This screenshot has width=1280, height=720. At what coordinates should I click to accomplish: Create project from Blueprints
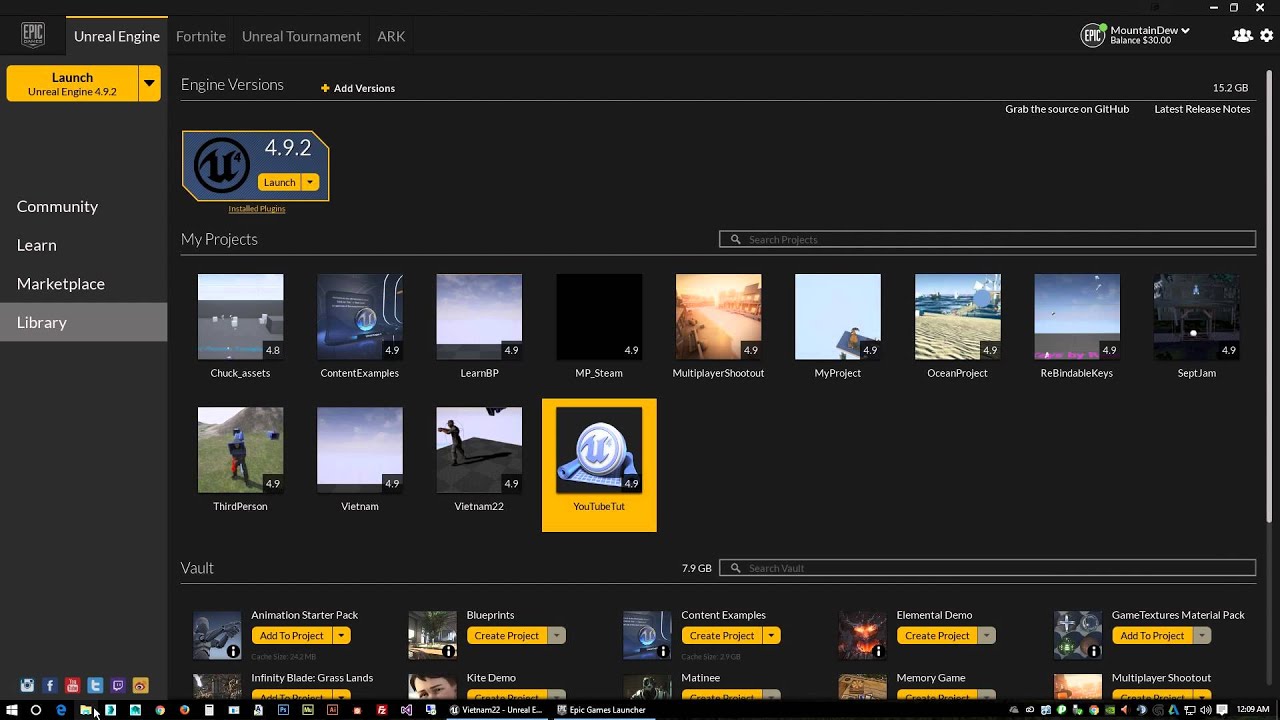point(507,636)
